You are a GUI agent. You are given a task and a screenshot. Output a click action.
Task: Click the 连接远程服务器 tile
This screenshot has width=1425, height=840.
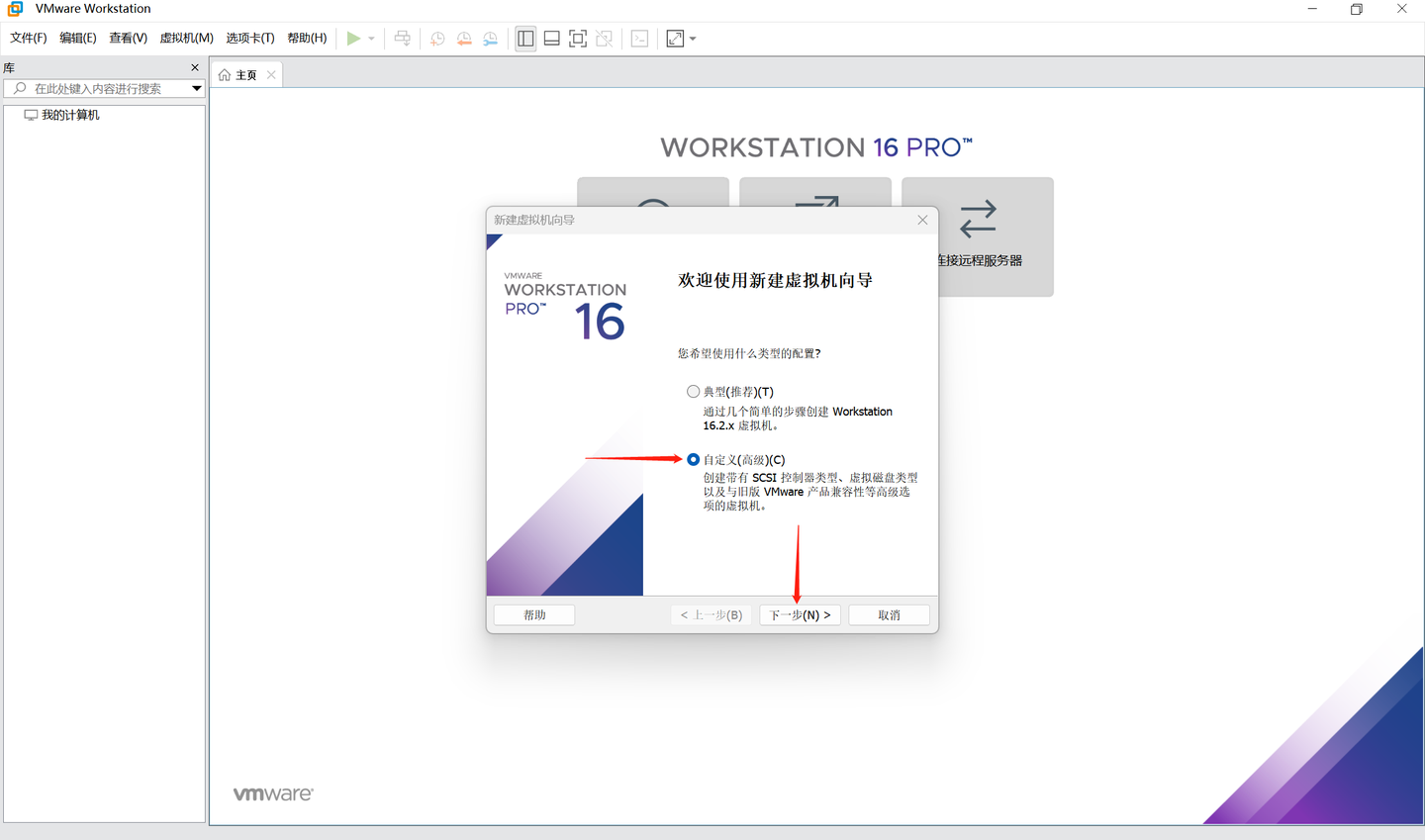pyautogui.click(x=978, y=237)
